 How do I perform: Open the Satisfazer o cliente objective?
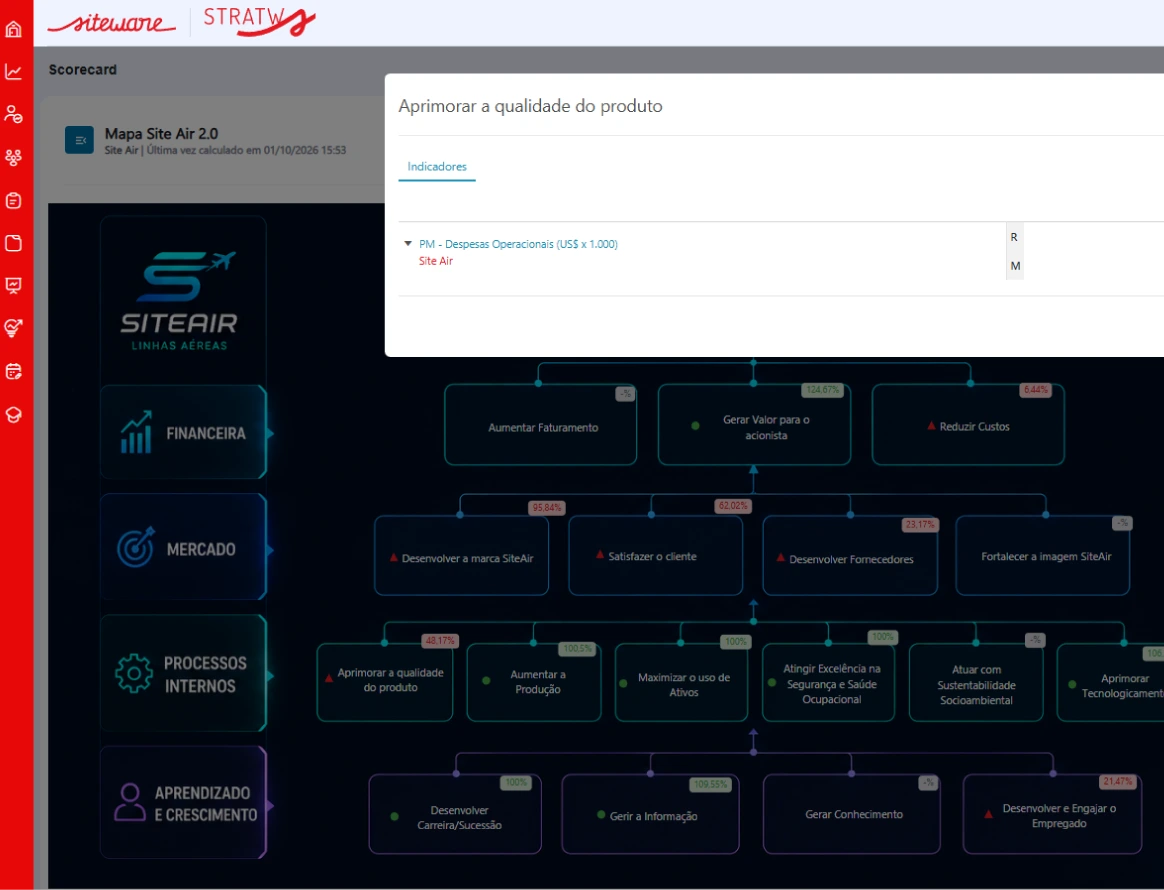click(x=655, y=556)
